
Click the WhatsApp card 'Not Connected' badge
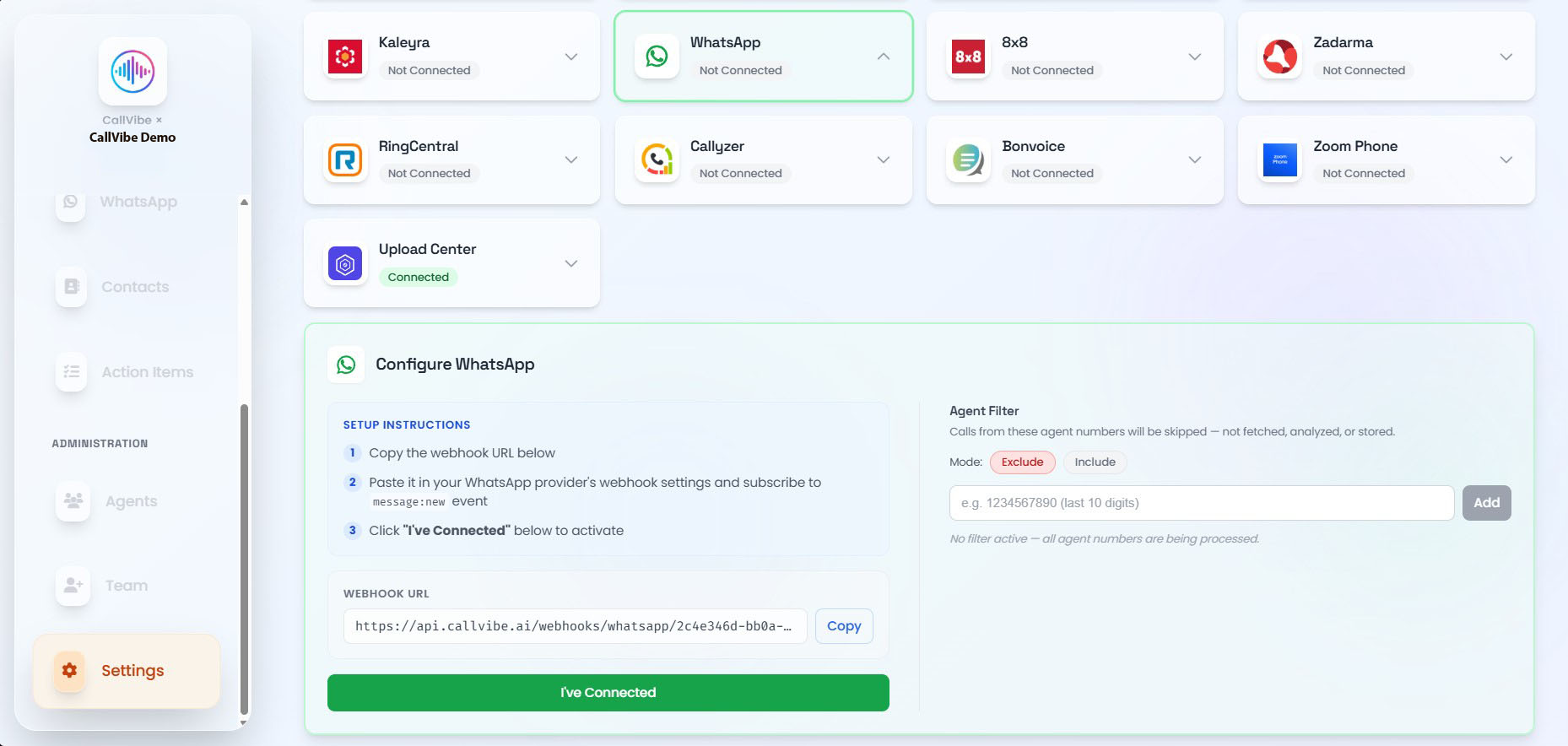tap(741, 71)
